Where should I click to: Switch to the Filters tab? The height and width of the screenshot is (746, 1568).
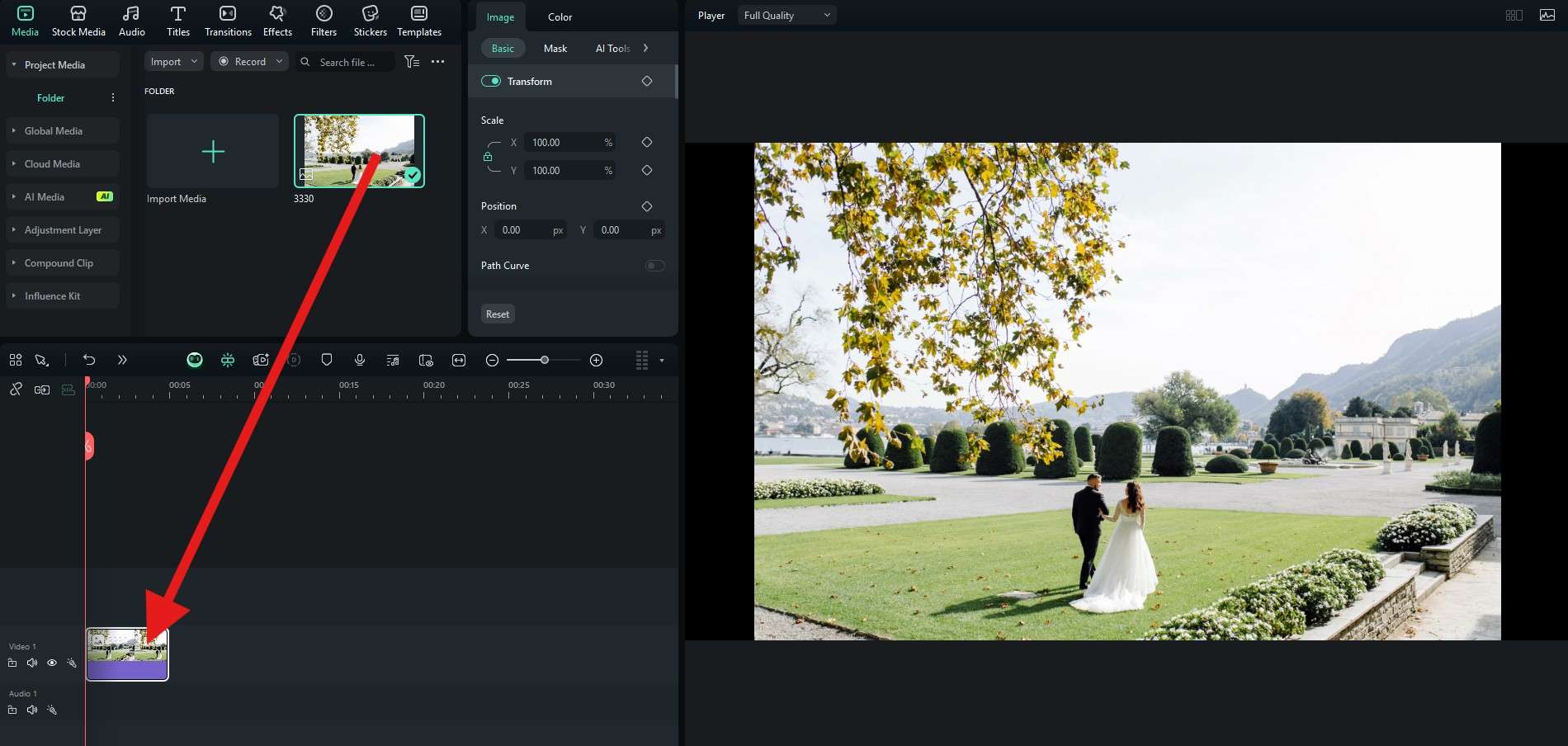click(x=324, y=21)
